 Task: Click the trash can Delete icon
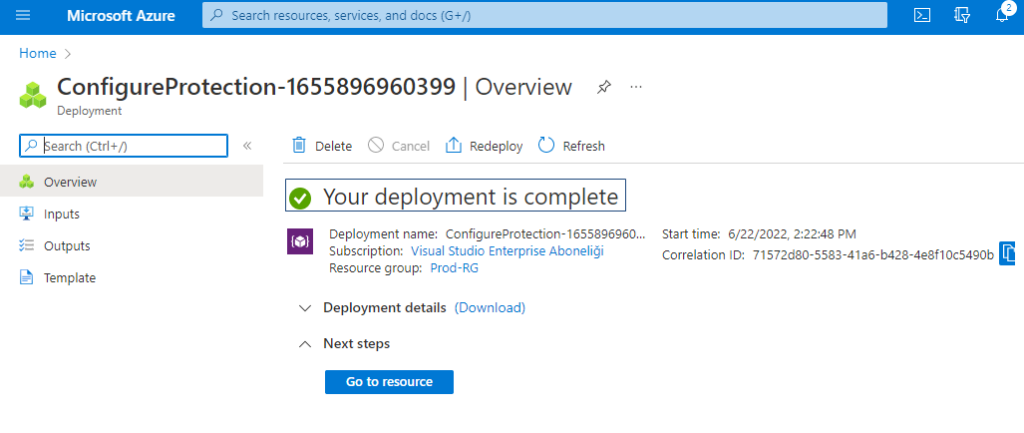click(299, 145)
